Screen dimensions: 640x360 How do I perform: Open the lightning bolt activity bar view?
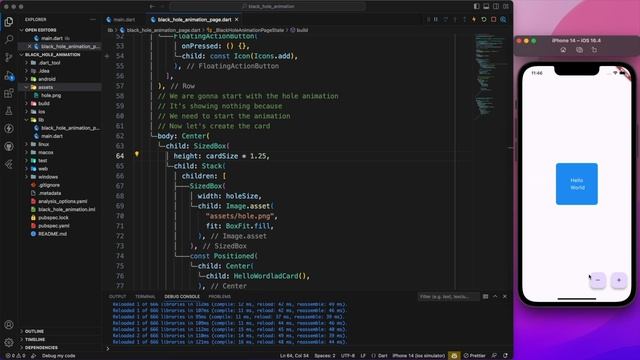pos(9,129)
